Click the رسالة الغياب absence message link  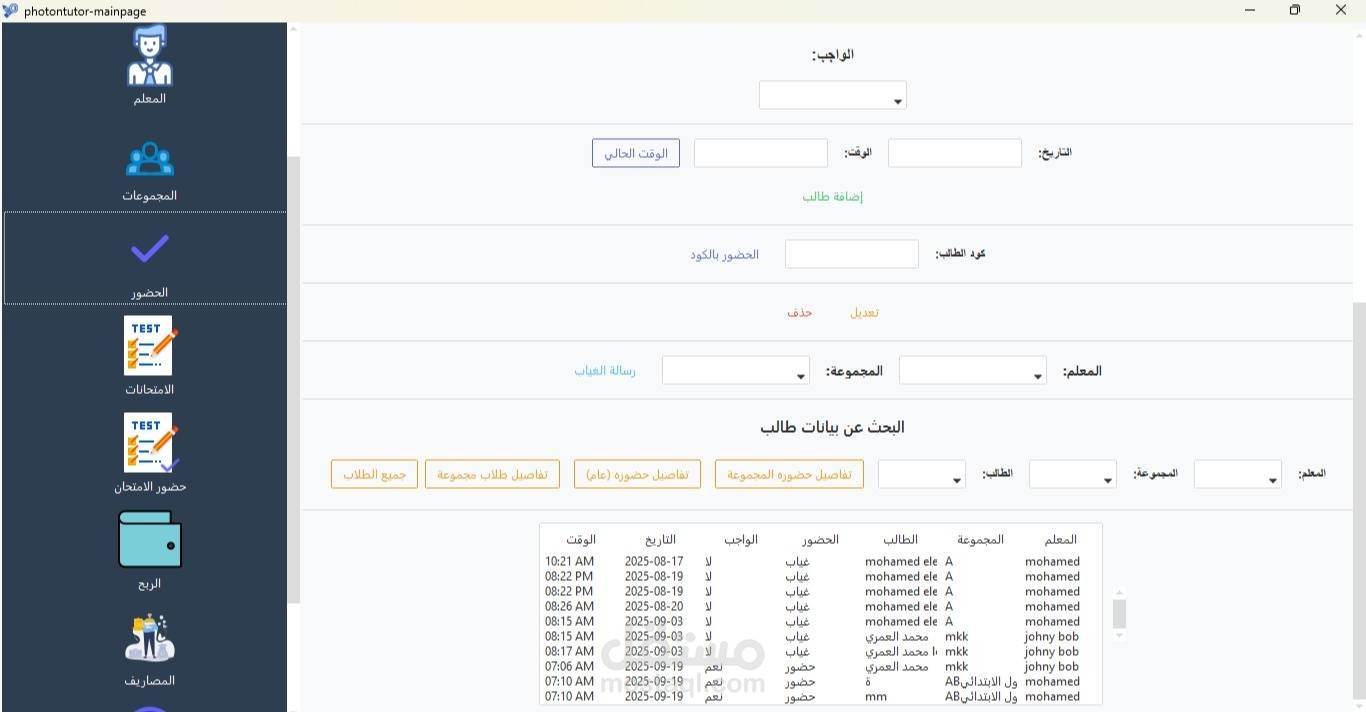(x=604, y=371)
